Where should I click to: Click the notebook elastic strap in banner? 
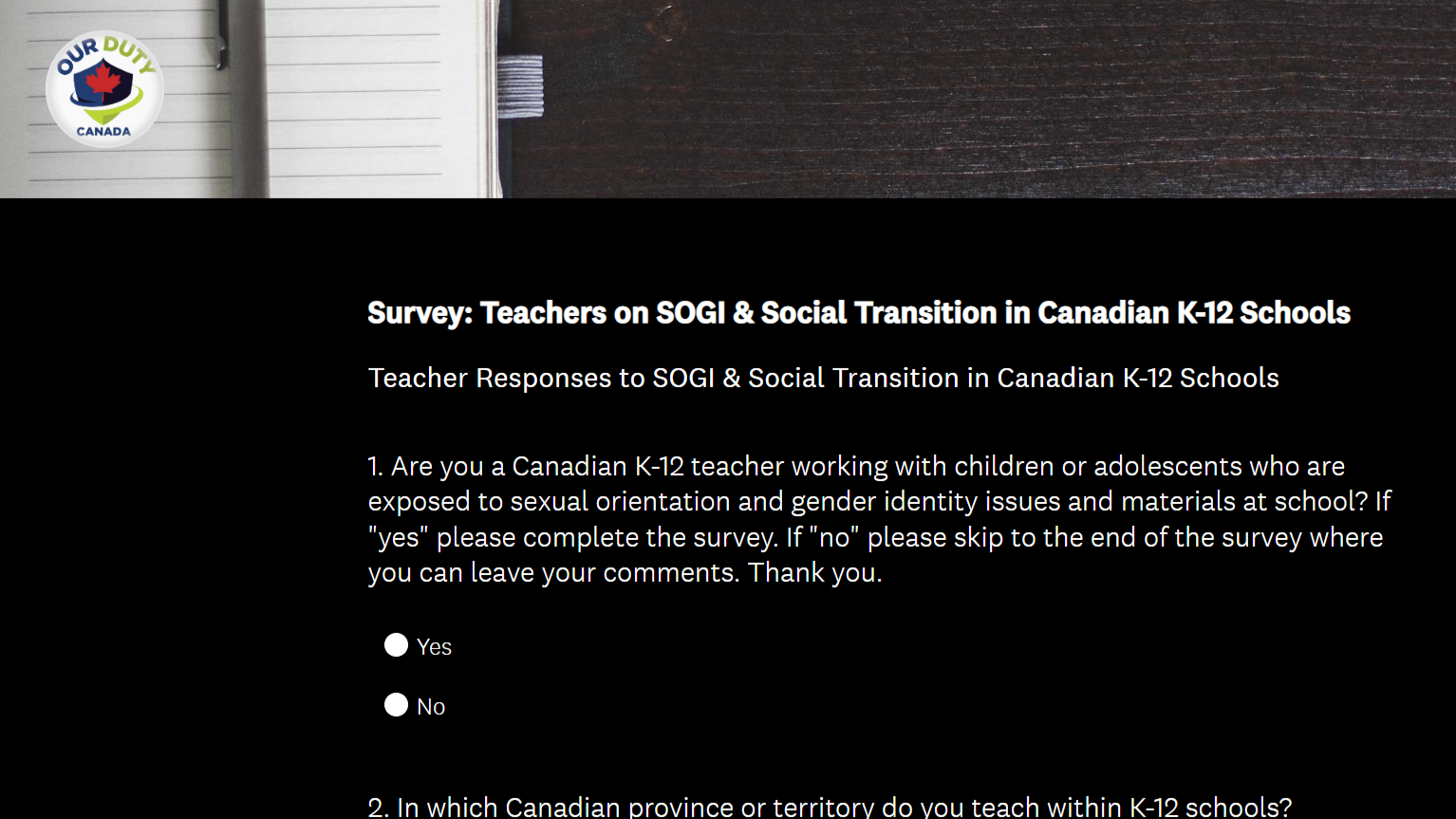click(x=520, y=86)
